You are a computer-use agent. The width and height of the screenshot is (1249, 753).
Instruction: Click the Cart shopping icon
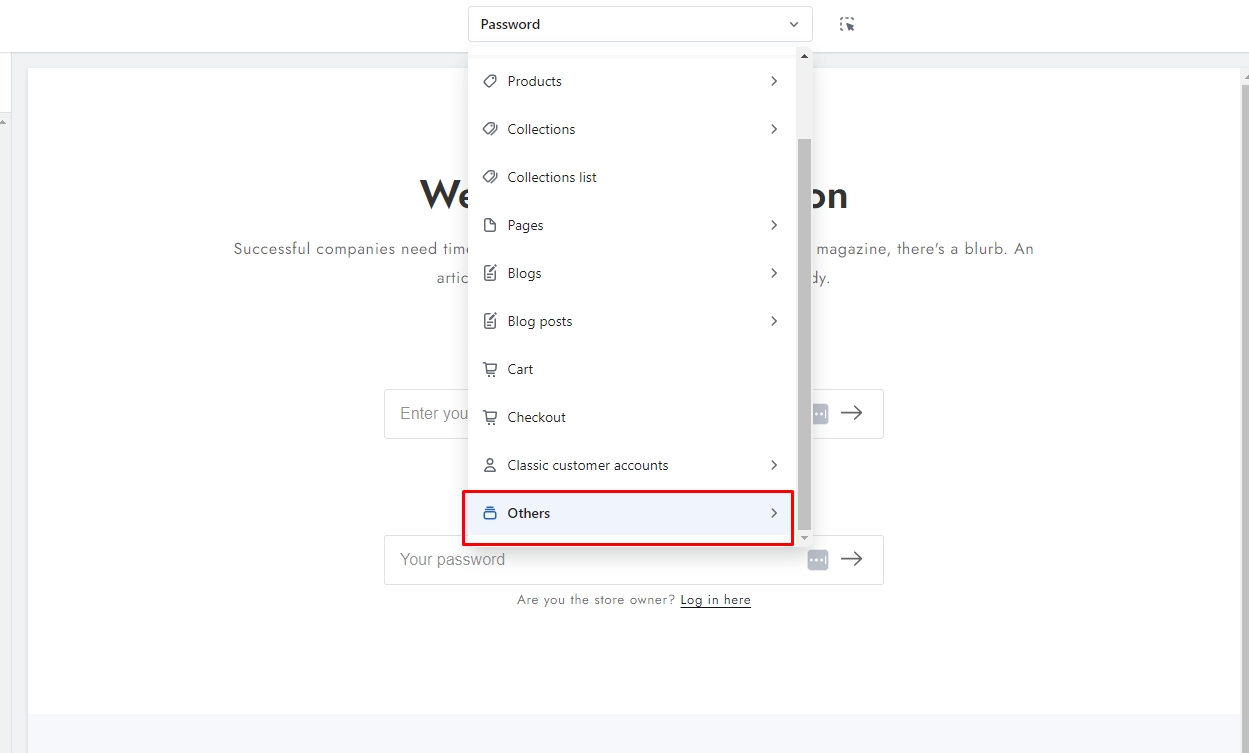click(490, 369)
